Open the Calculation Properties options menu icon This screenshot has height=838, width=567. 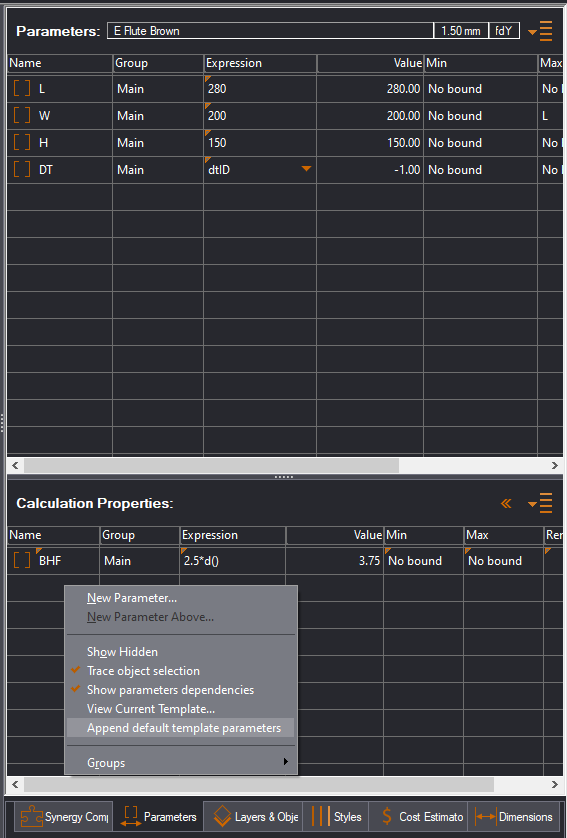click(540, 503)
